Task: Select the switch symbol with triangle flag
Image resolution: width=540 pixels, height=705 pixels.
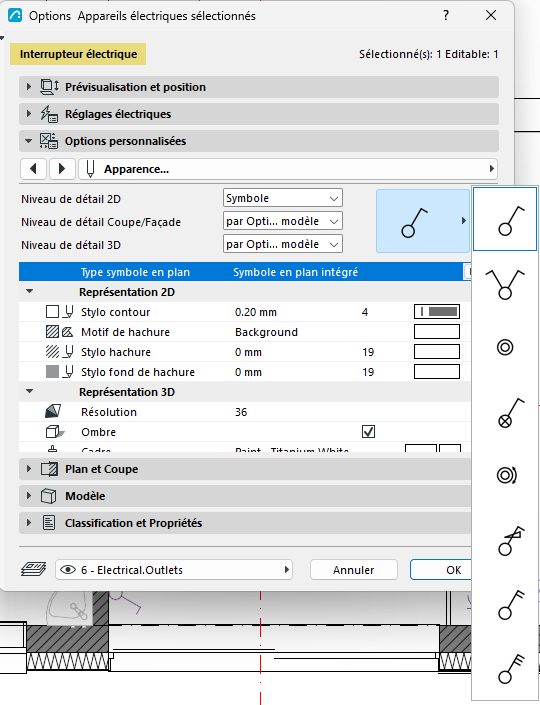Action: 511,540
